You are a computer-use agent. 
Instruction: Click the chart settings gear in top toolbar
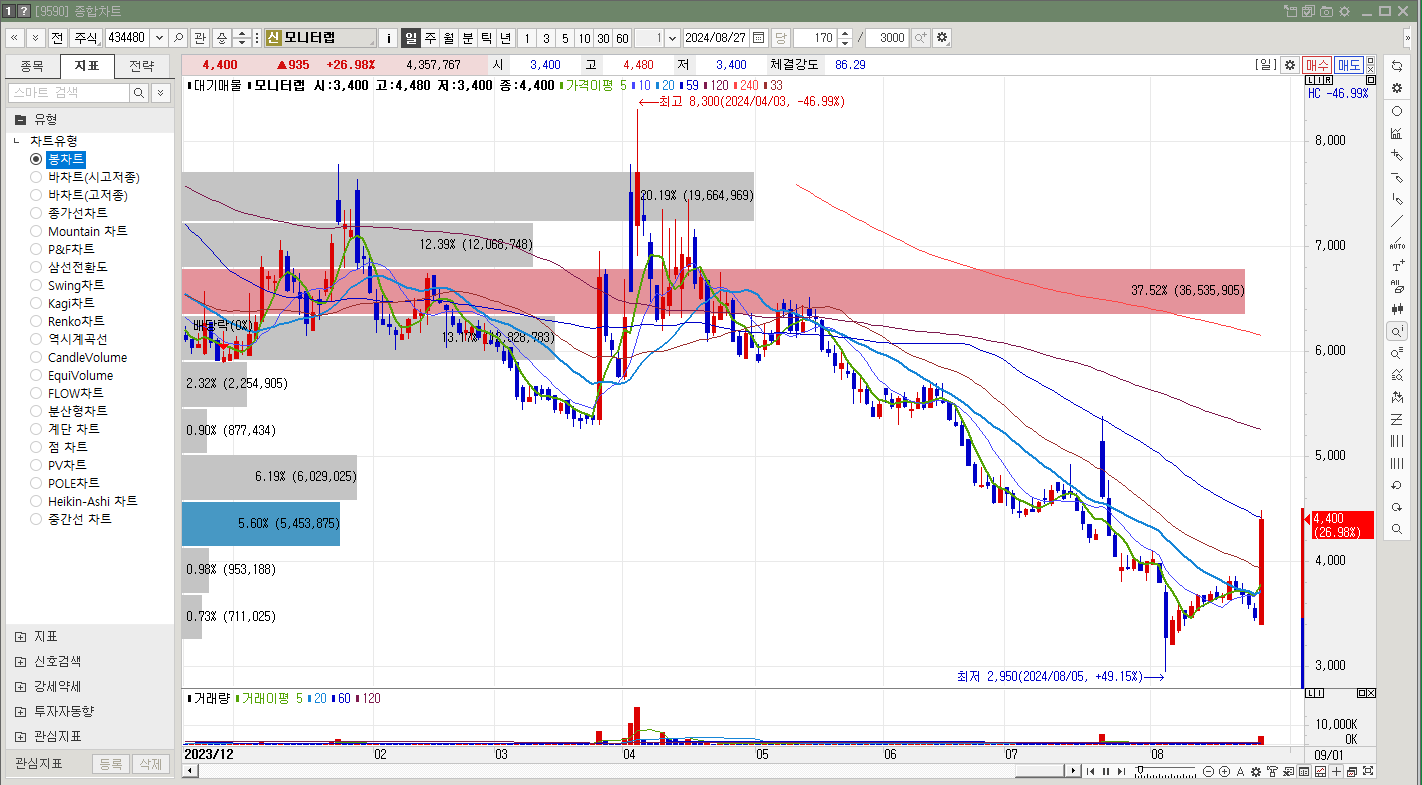(942, 38)
